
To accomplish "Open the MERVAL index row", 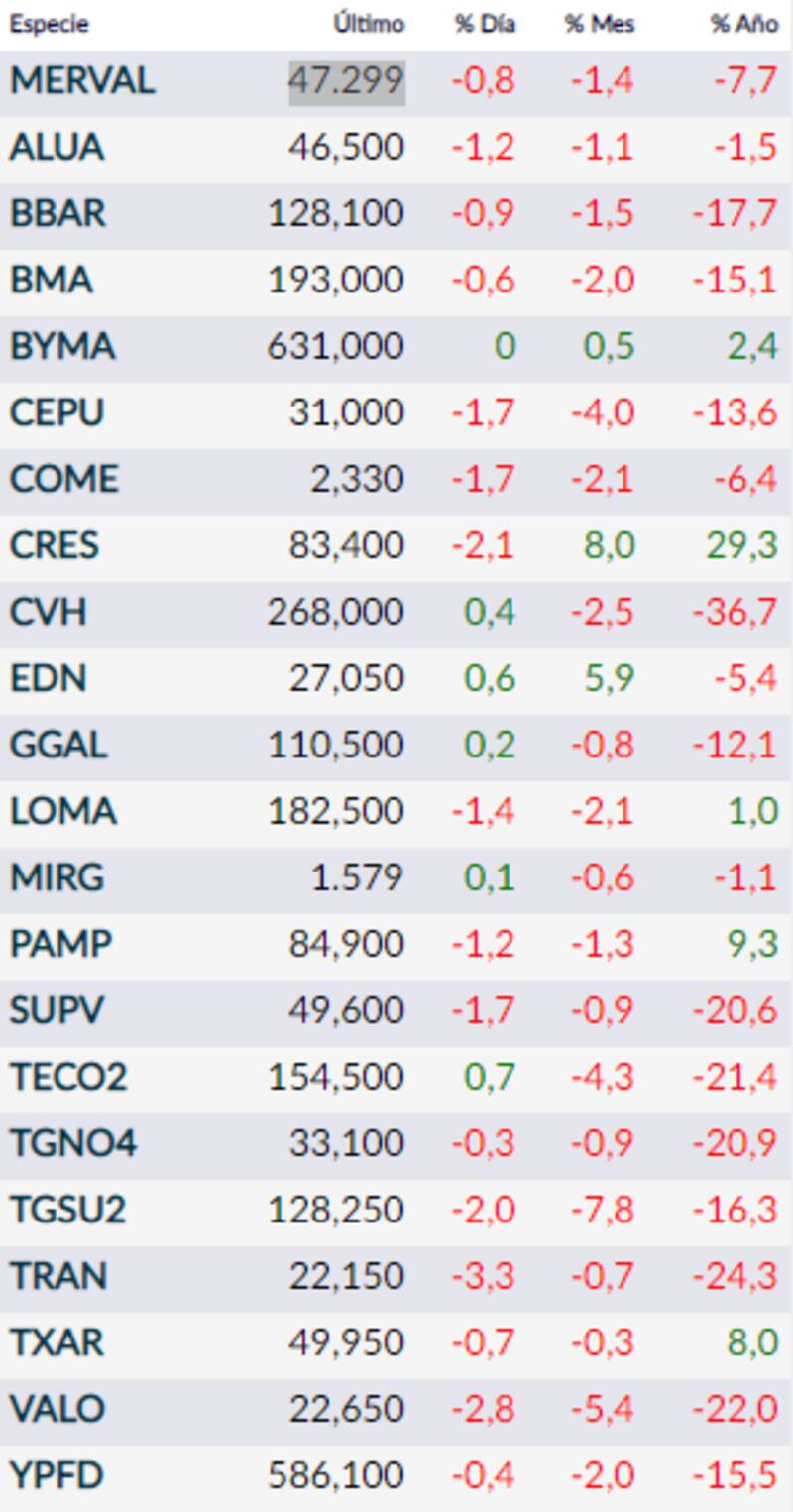I will pos(82,81).
